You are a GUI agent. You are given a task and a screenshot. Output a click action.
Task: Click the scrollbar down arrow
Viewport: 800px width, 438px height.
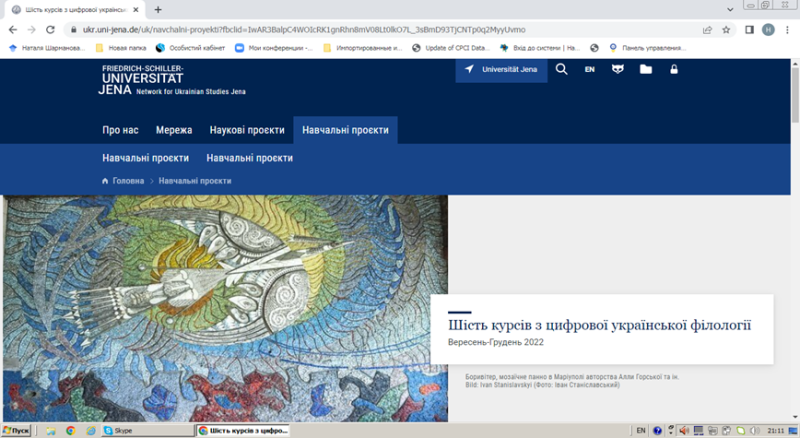point(795,417)
